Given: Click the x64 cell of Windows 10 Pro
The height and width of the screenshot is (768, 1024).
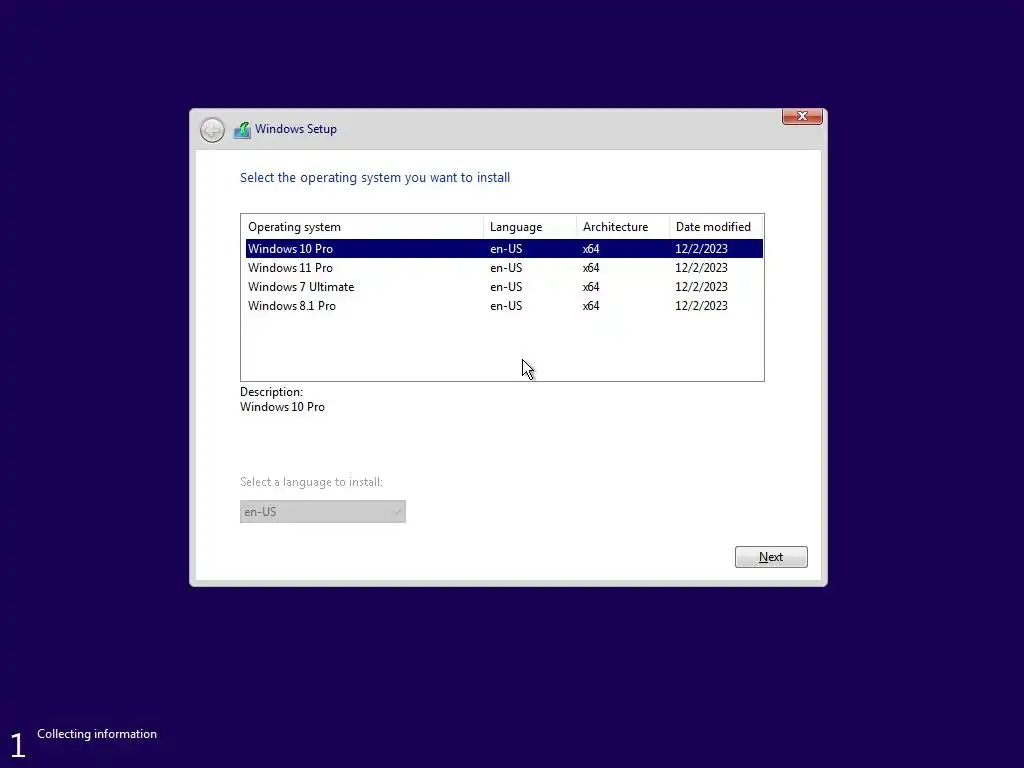Looking at the screenshot, I should 591,249.
